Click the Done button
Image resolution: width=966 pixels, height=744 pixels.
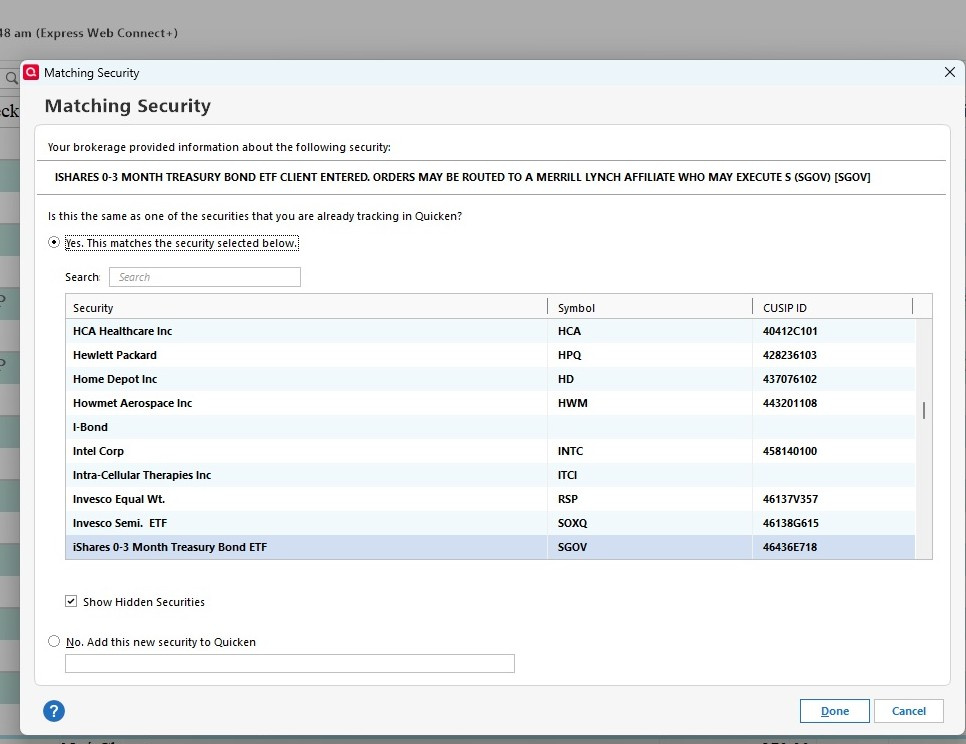[x=834, y=711]
